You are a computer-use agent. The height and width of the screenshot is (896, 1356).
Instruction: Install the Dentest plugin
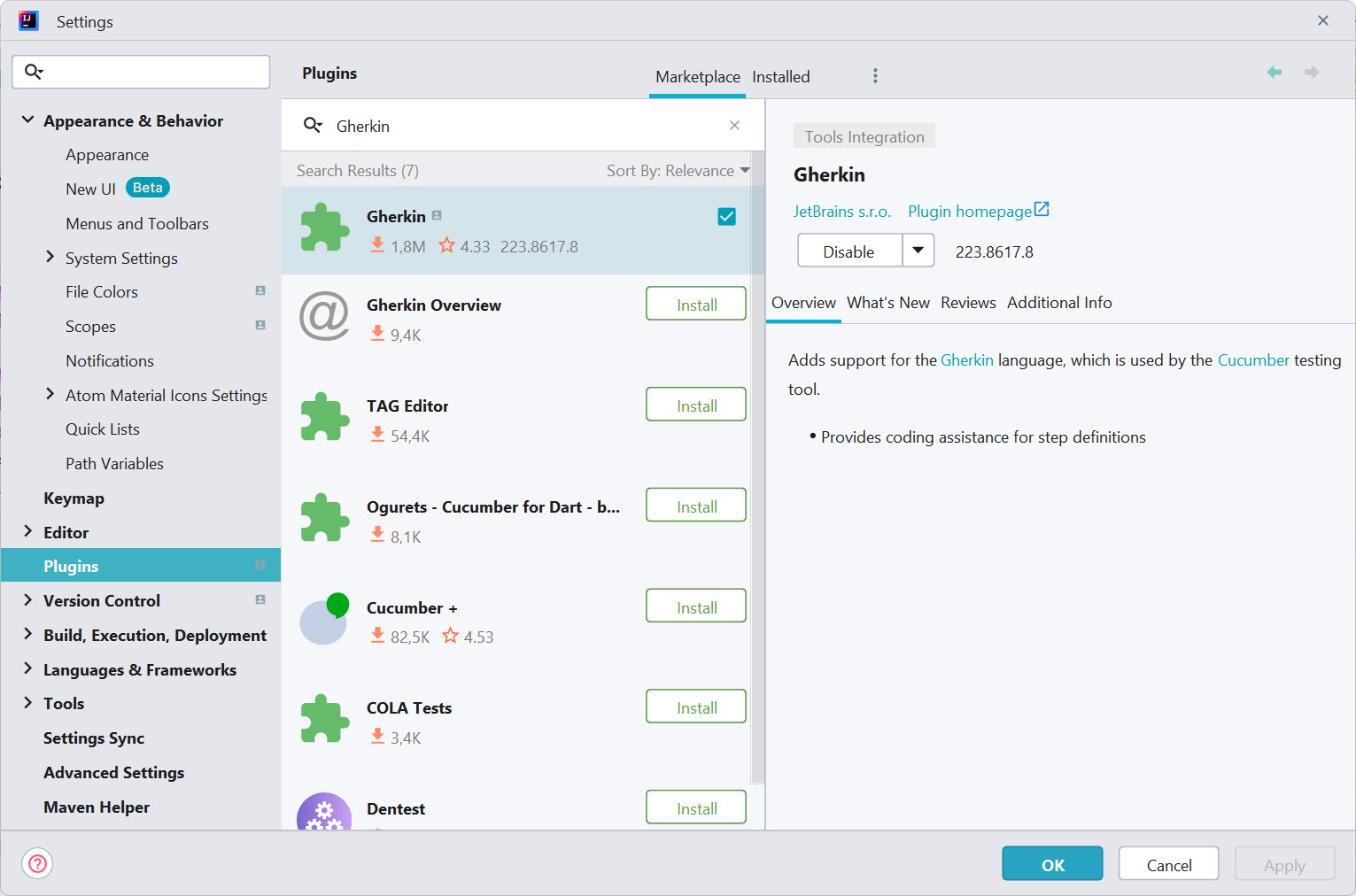click(x=696, y=807)
